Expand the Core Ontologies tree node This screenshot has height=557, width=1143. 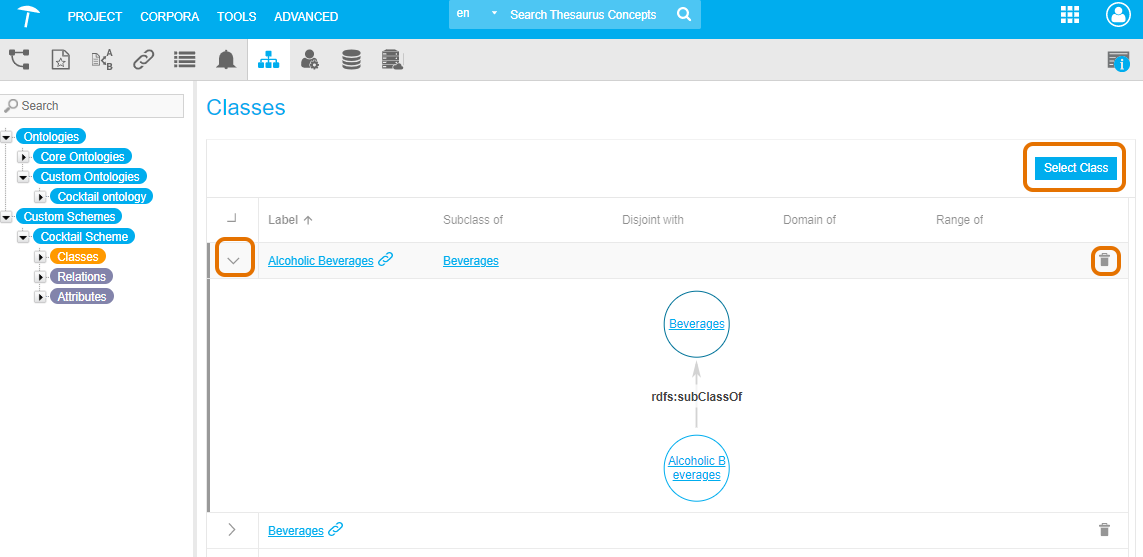pyautogui.click(x=25, y=157)
